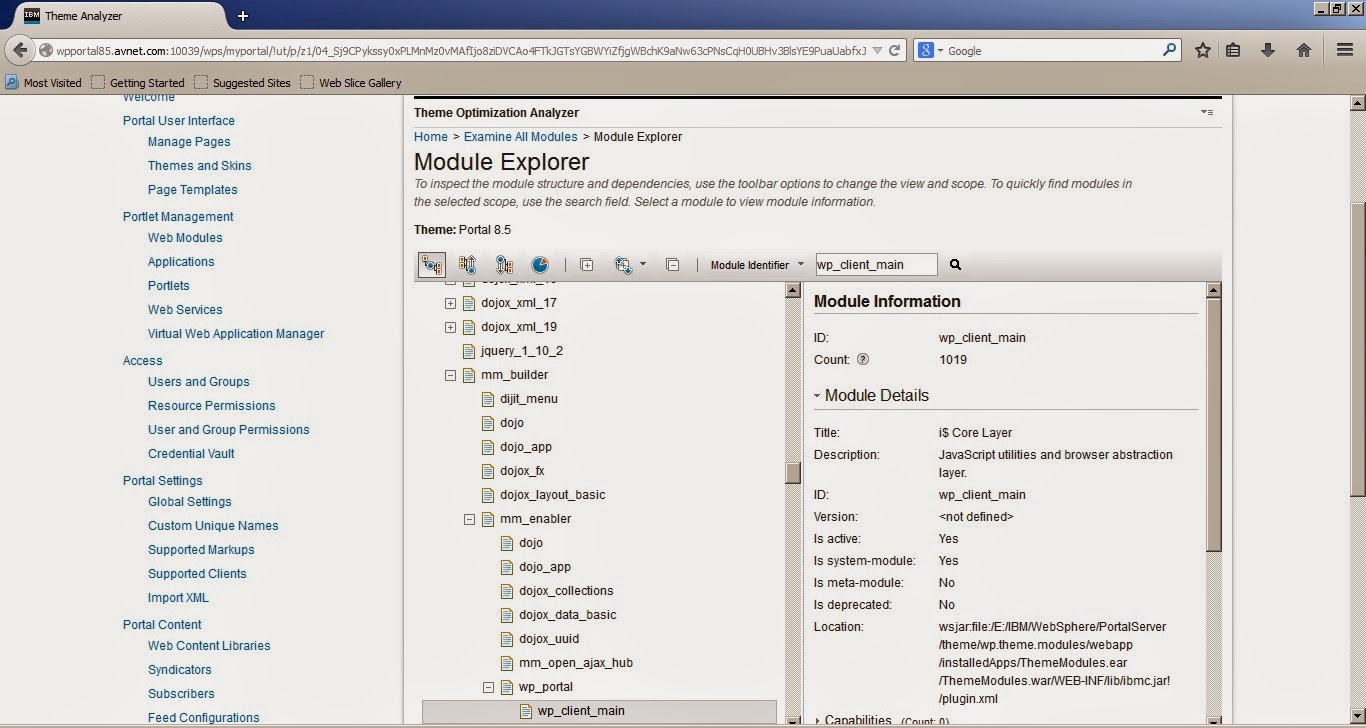Collapse the mm_enabler tree node

coord(469,519)
